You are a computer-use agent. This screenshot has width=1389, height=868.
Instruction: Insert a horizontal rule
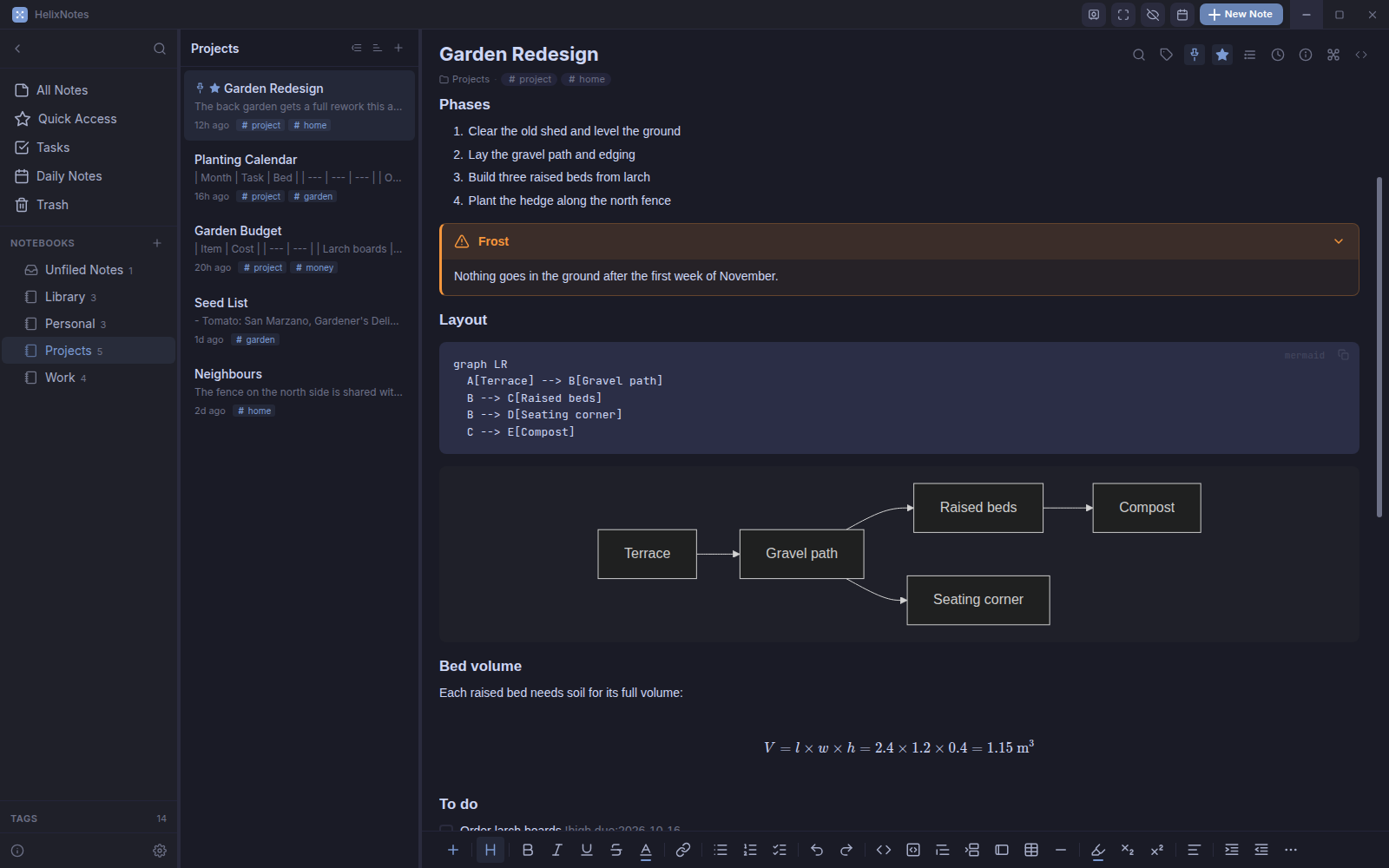[x=1061, y=850]
